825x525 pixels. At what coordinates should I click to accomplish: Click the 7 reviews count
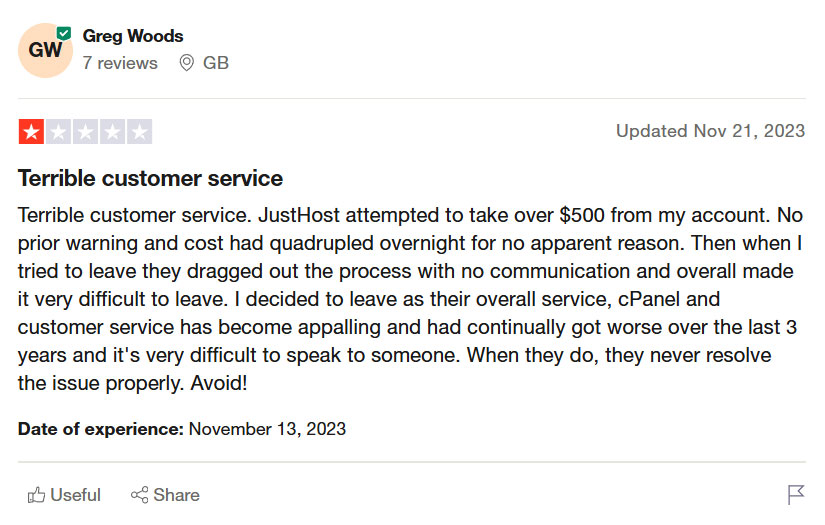pyautogui.click(x=120, y=63)
